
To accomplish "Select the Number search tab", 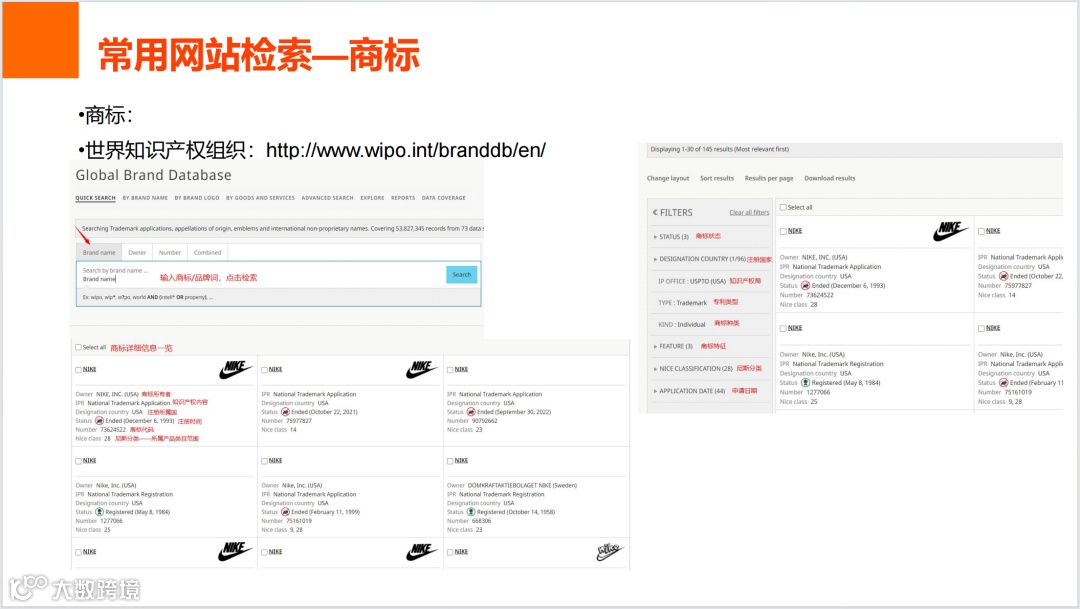I will 170,253.
